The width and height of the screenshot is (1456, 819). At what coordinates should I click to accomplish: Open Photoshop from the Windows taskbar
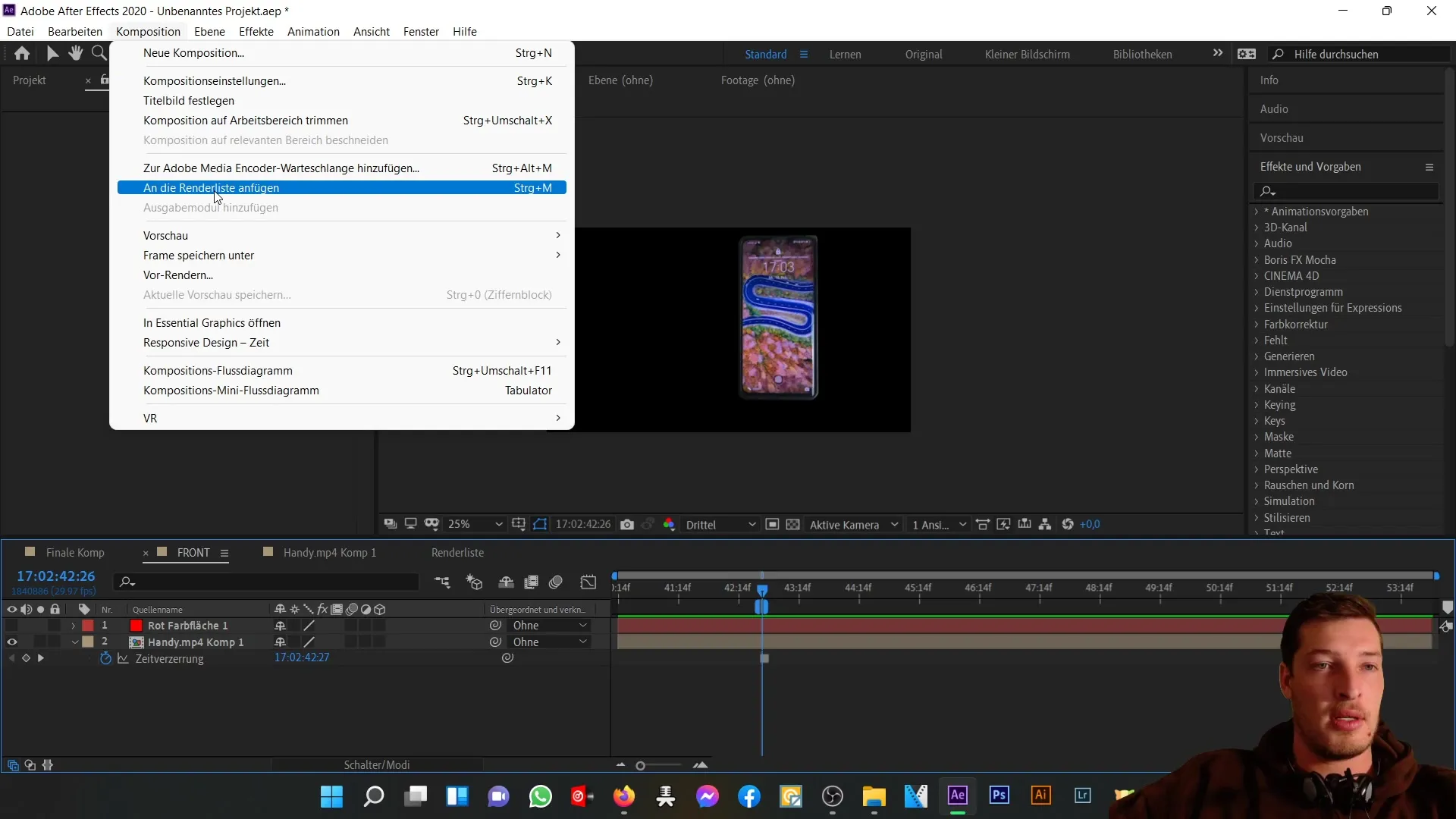999,795
